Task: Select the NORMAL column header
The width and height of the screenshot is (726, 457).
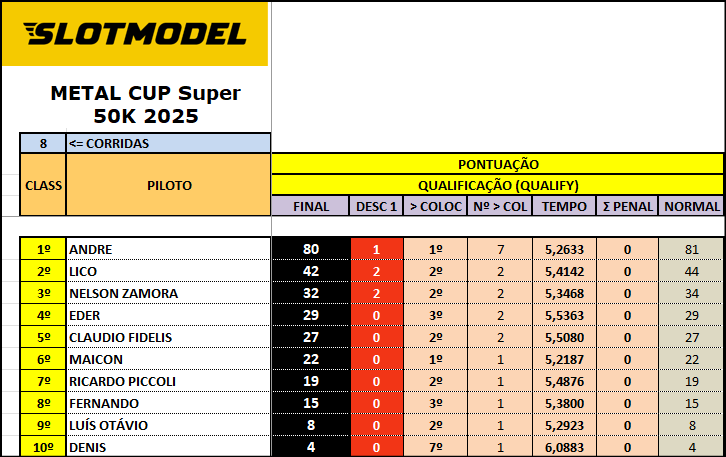Action: point(692,206)
